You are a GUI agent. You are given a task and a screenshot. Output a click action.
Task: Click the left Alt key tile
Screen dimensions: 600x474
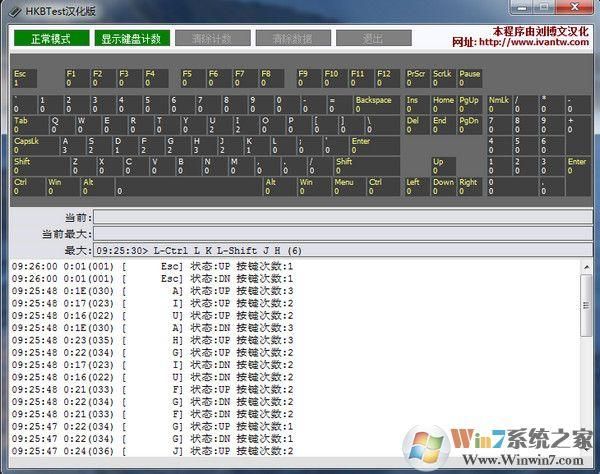click(x=98, y=187)
